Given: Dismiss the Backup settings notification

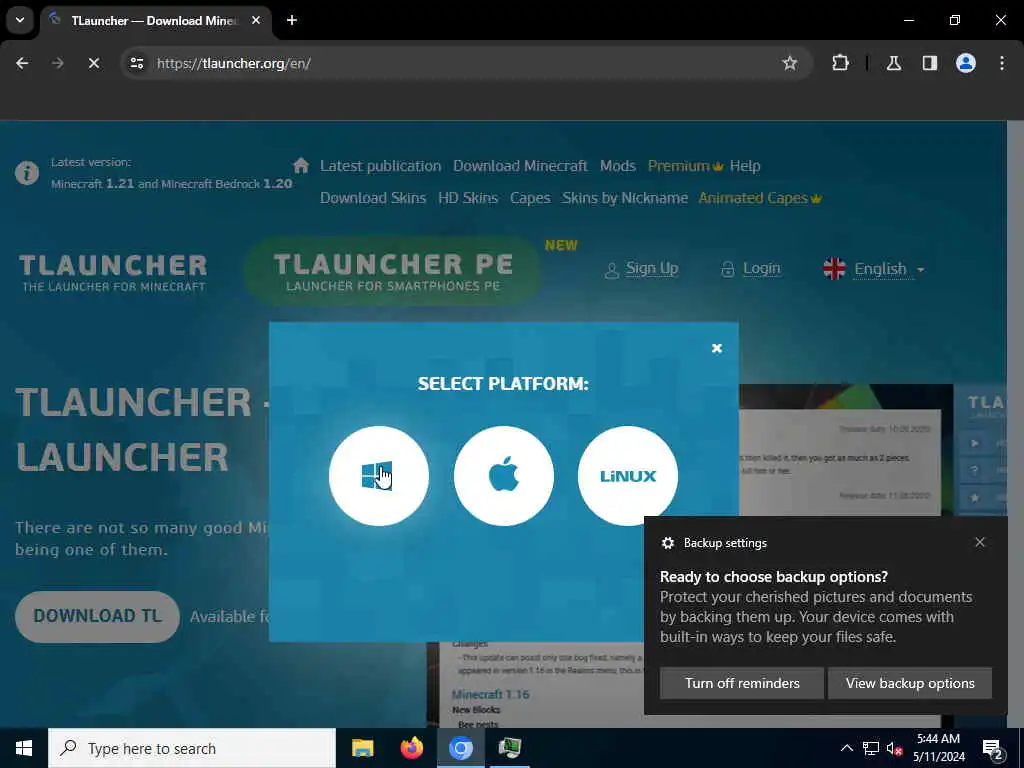Looking at the screenshot, I should 980,542.
